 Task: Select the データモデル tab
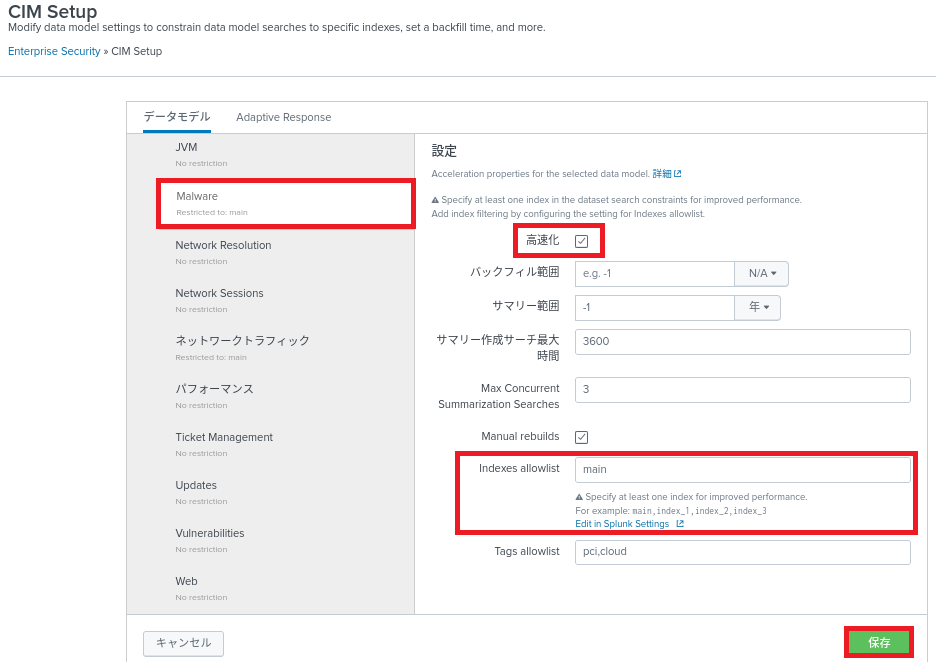[176, 117]
